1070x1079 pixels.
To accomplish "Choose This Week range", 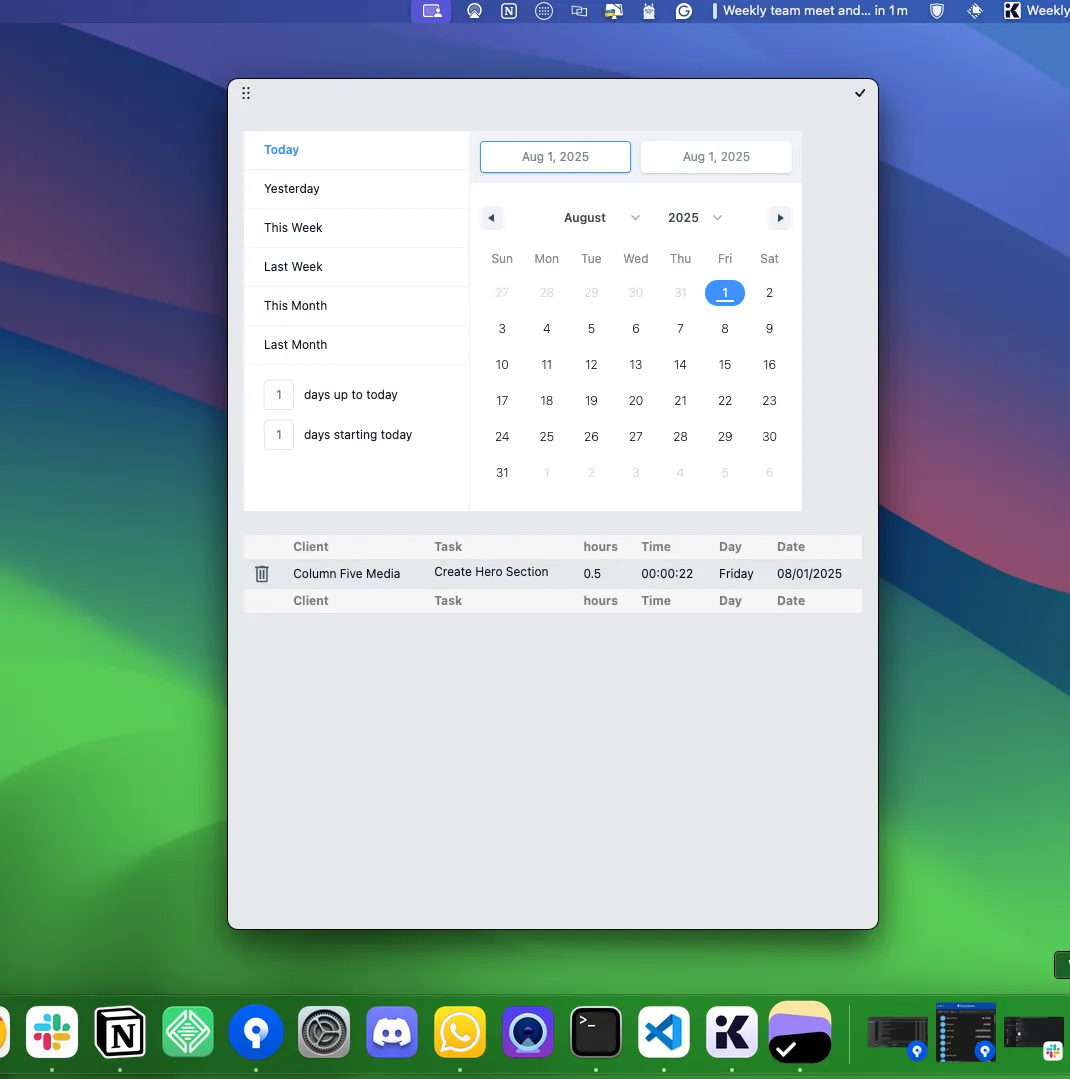I will point(356,228).
